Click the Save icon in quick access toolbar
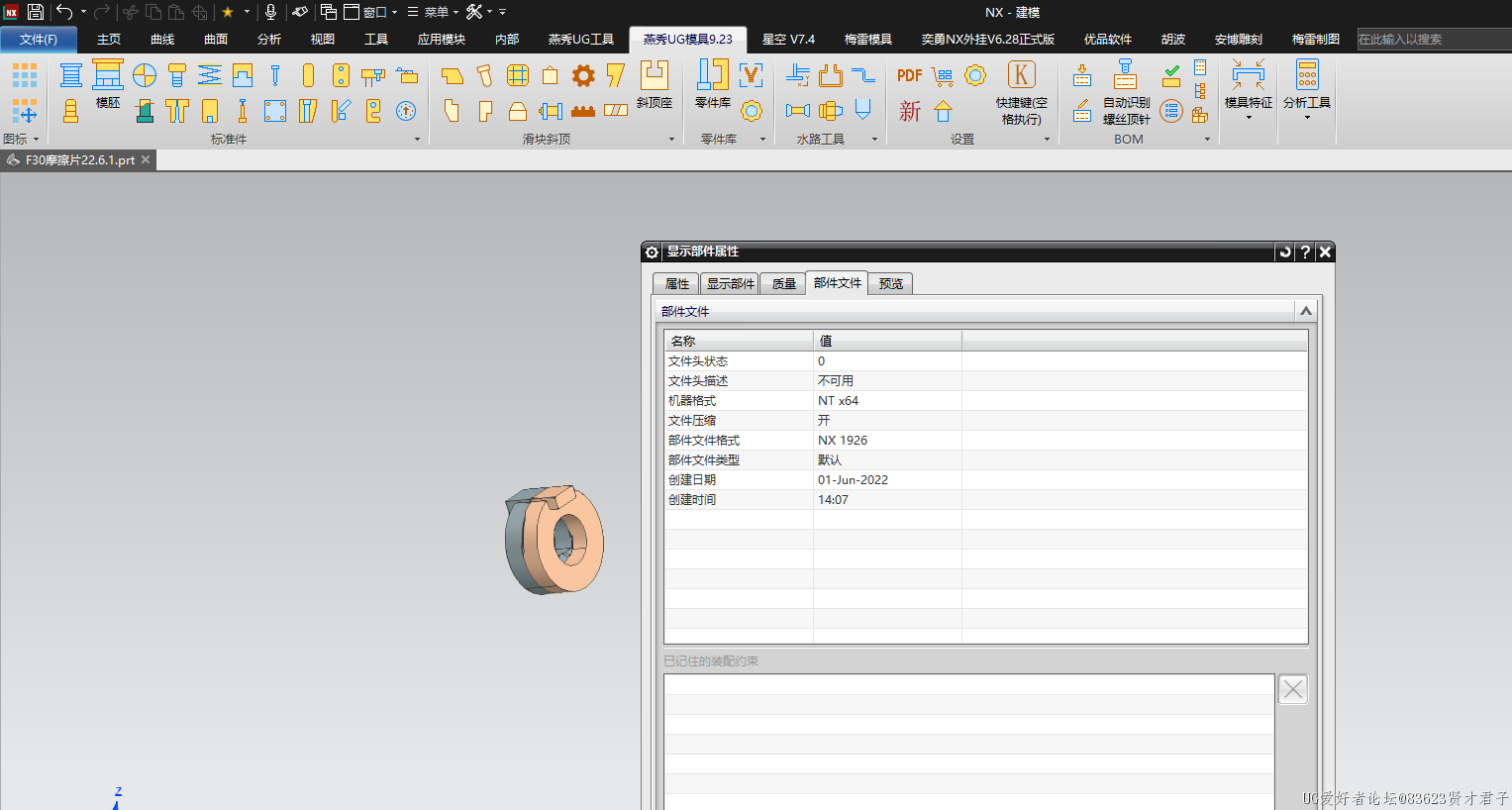The height and width of the screenshot is (810, 1512). pos(36,12)
